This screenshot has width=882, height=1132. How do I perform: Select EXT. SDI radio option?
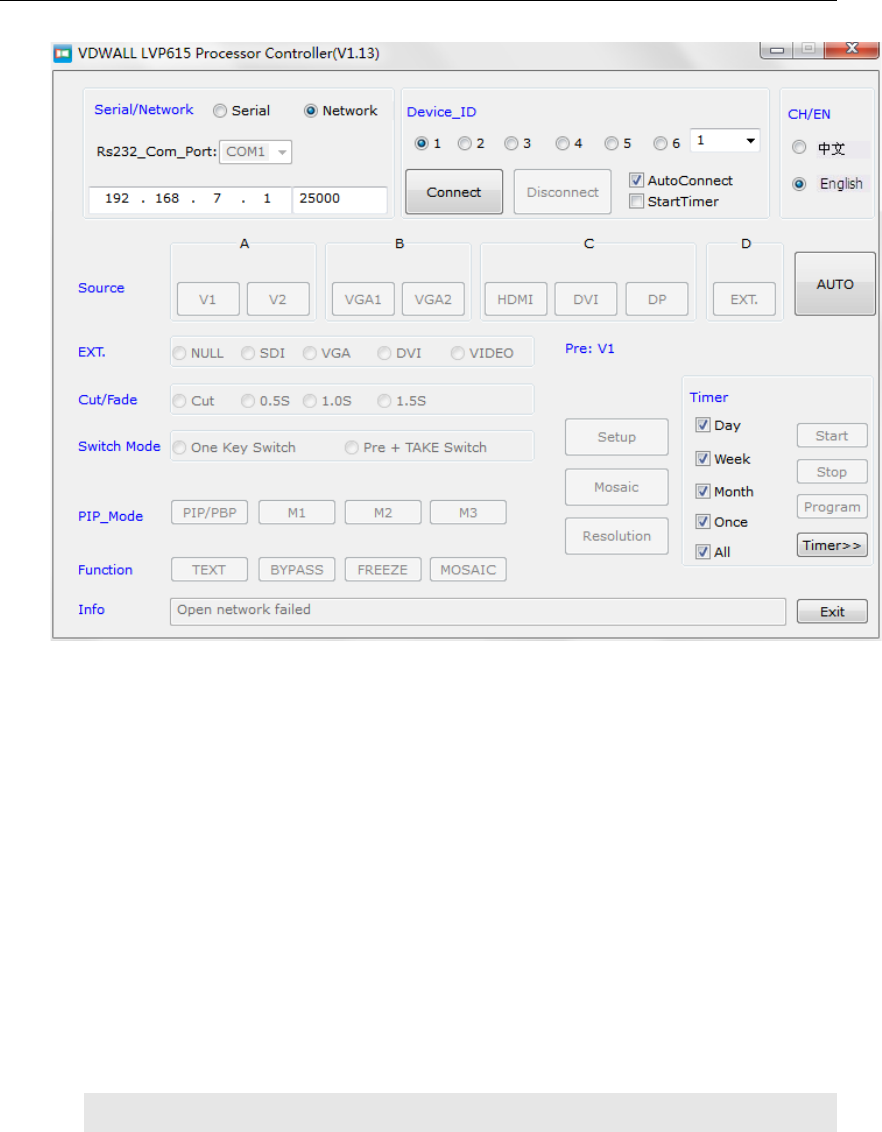point(248,354)
